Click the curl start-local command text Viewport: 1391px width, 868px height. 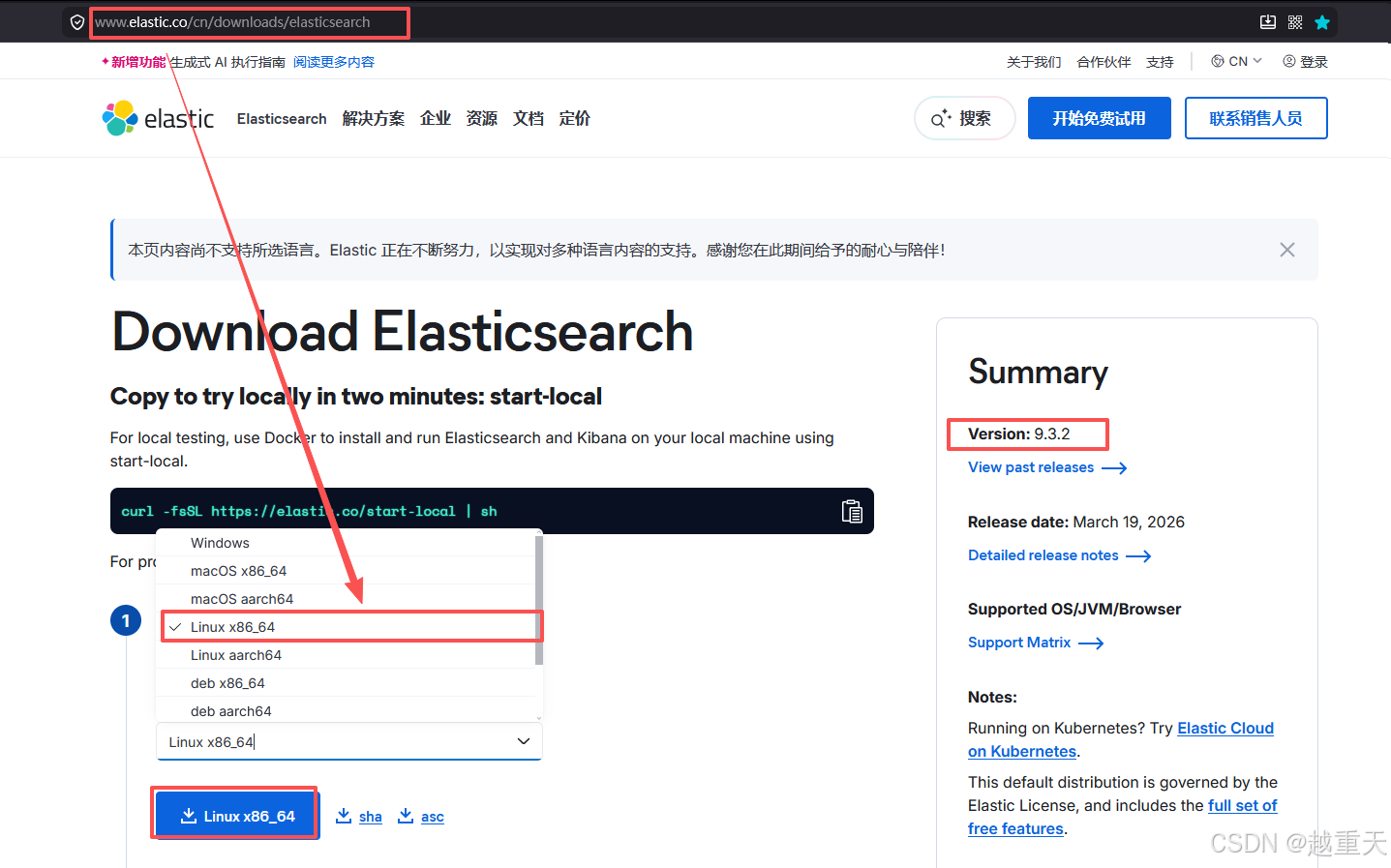tap(309, 511)
